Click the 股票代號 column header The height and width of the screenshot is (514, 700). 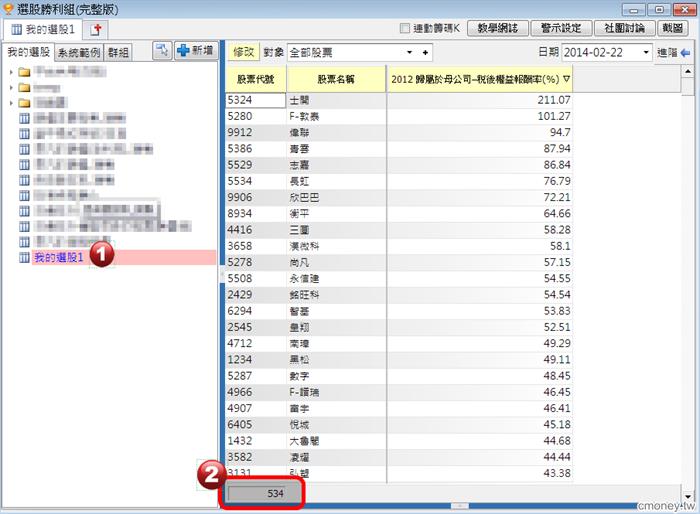pos(255,79)
